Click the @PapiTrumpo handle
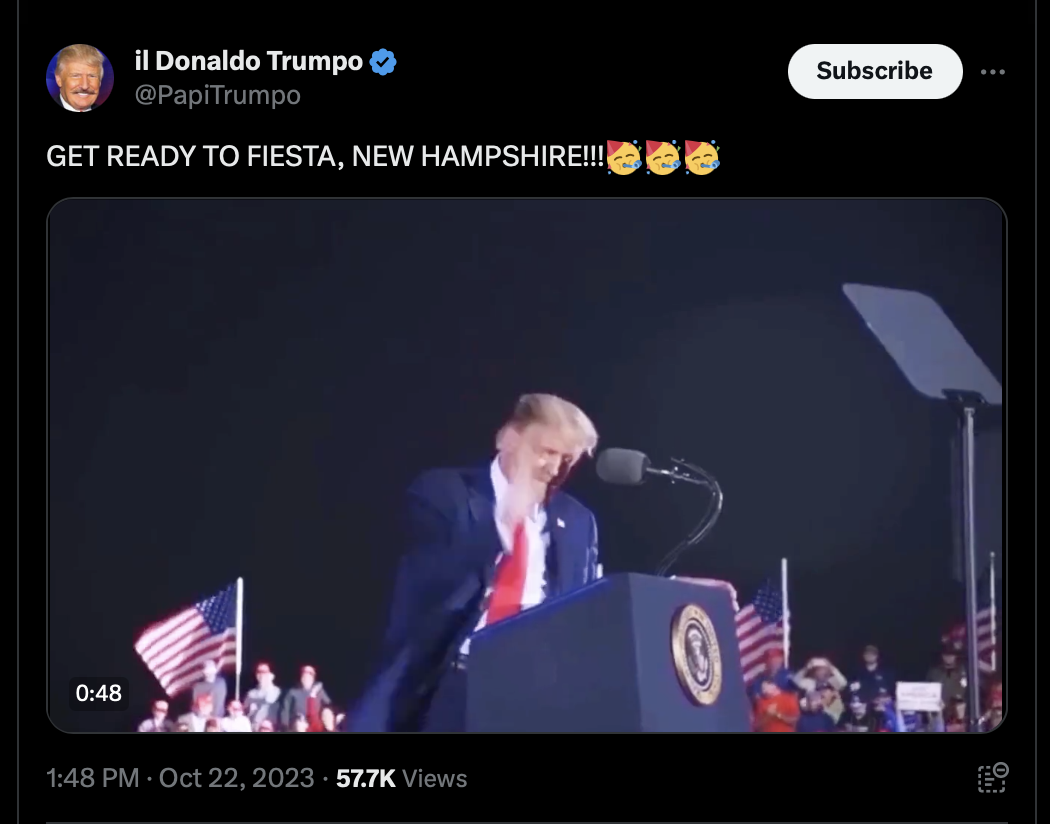The width and height of the screenshot is (1050, 824). click(x=217, y=96)
